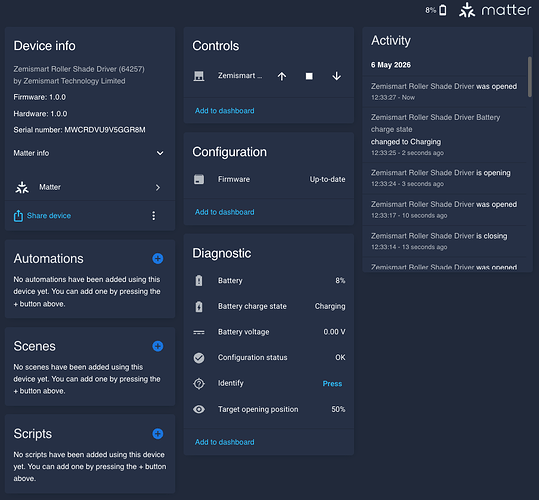Click the eye icon for Target opening position
The width and height of the screenshot is (539, 500).
199,409
